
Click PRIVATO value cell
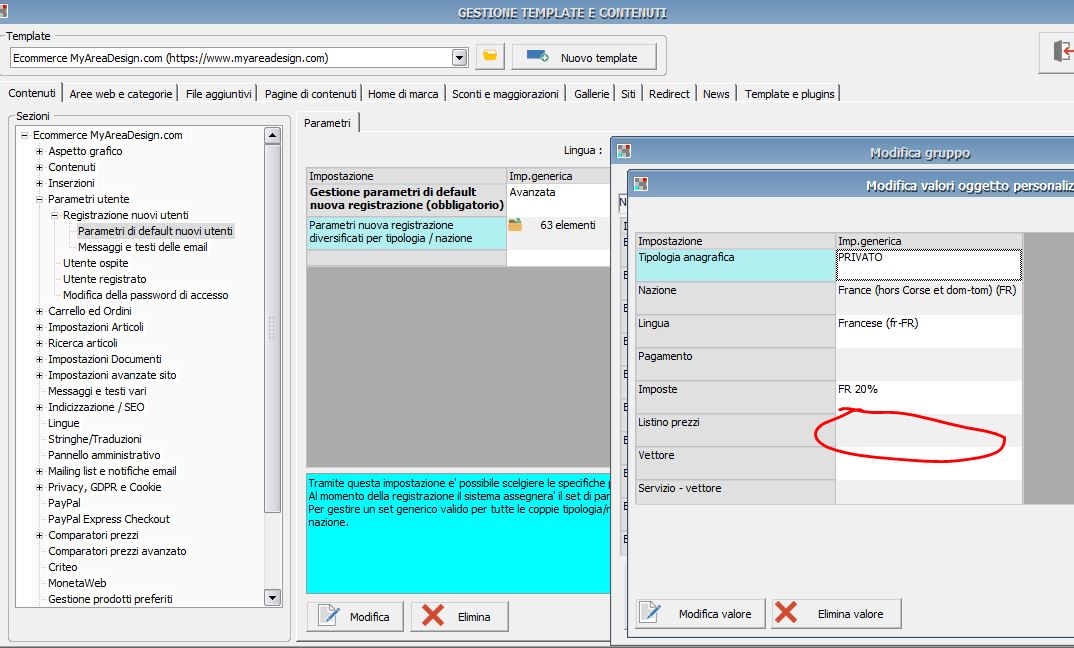click(928, 265)
